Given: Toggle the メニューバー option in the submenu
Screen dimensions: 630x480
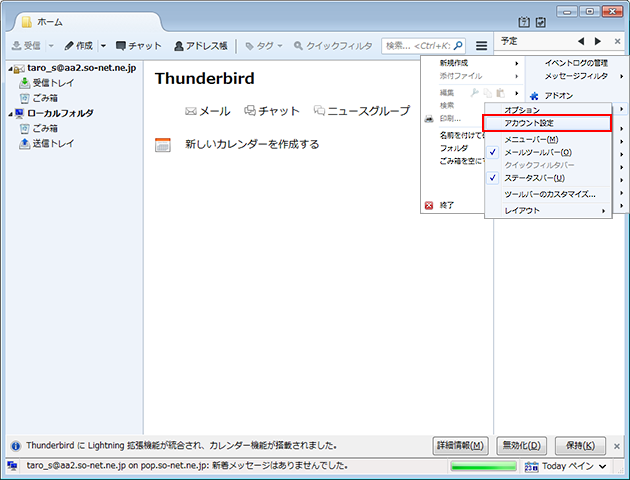Looking at the screenshot, I should [x=531, y=139].
